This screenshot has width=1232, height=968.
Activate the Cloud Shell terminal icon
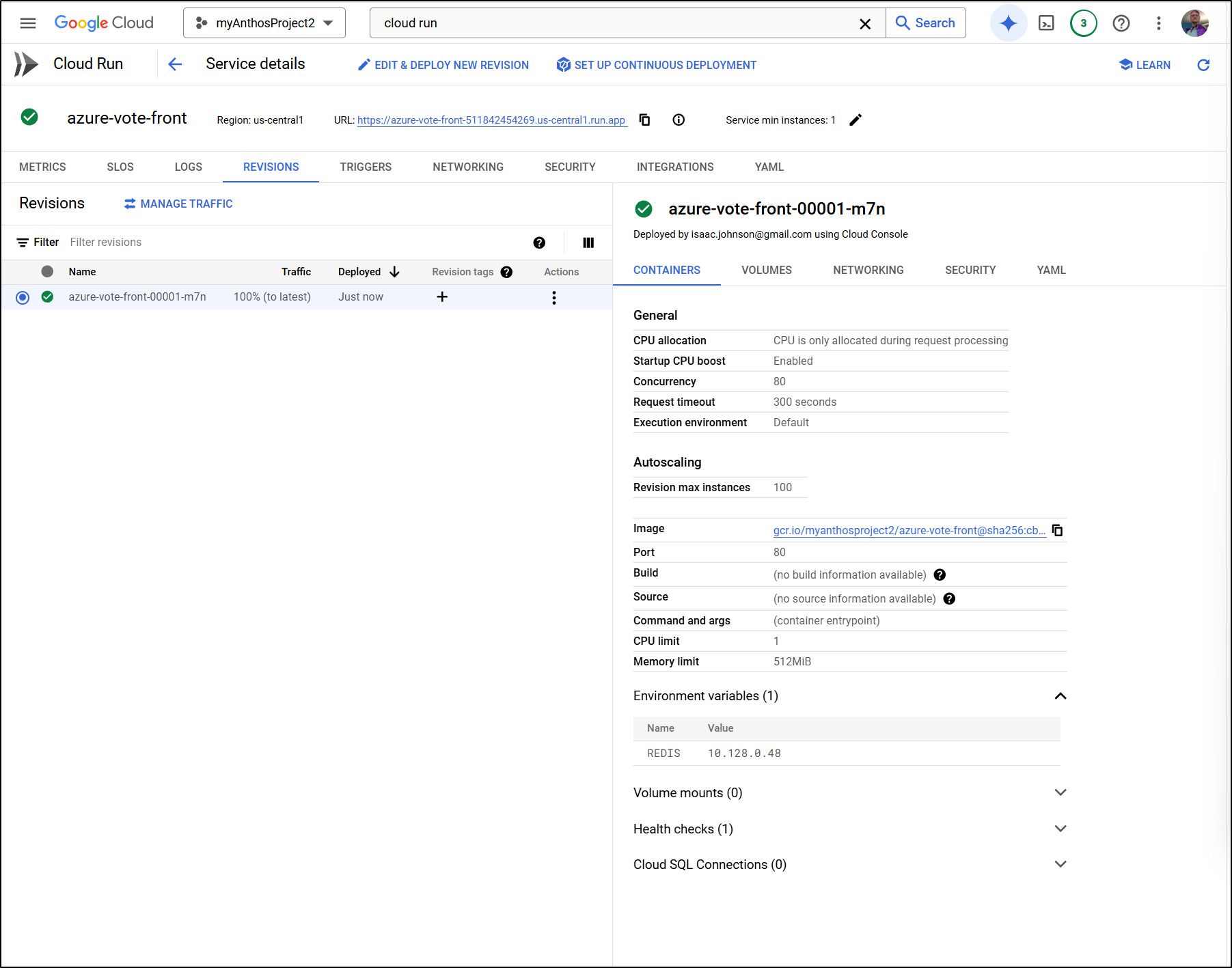1046,23
